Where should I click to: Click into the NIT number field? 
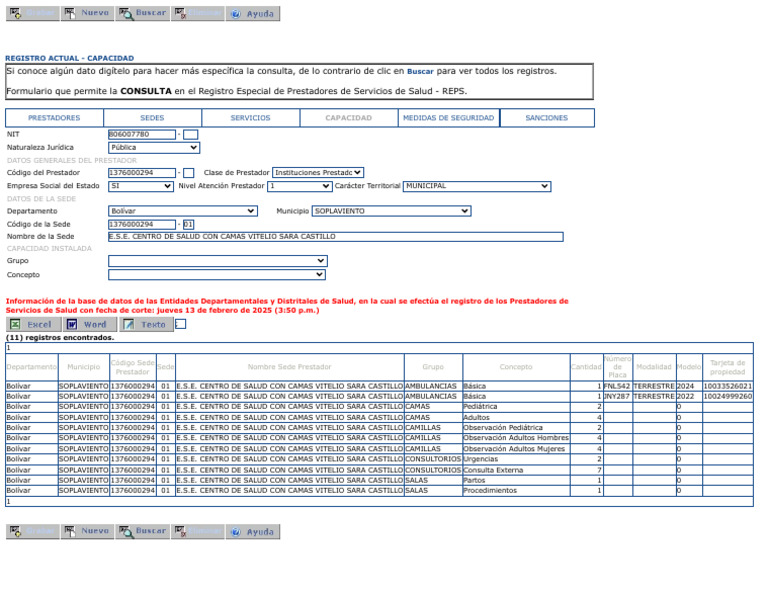point(142,134)
